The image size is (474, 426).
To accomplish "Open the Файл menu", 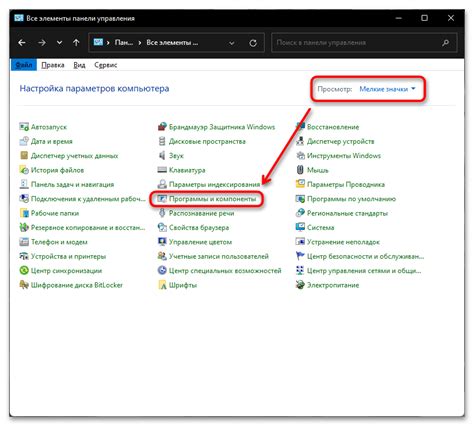I will click(24, 65).
